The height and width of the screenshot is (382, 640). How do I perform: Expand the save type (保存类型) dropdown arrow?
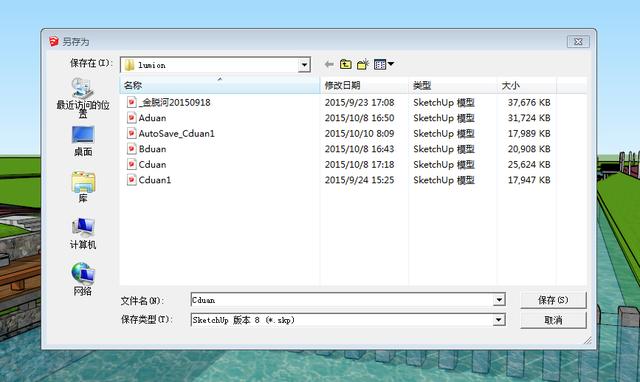[x=499, y=320]
